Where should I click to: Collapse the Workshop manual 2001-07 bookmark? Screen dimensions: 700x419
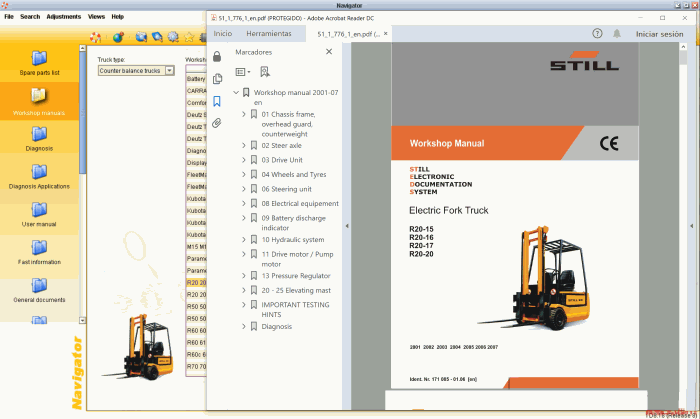tap(236, 93)
